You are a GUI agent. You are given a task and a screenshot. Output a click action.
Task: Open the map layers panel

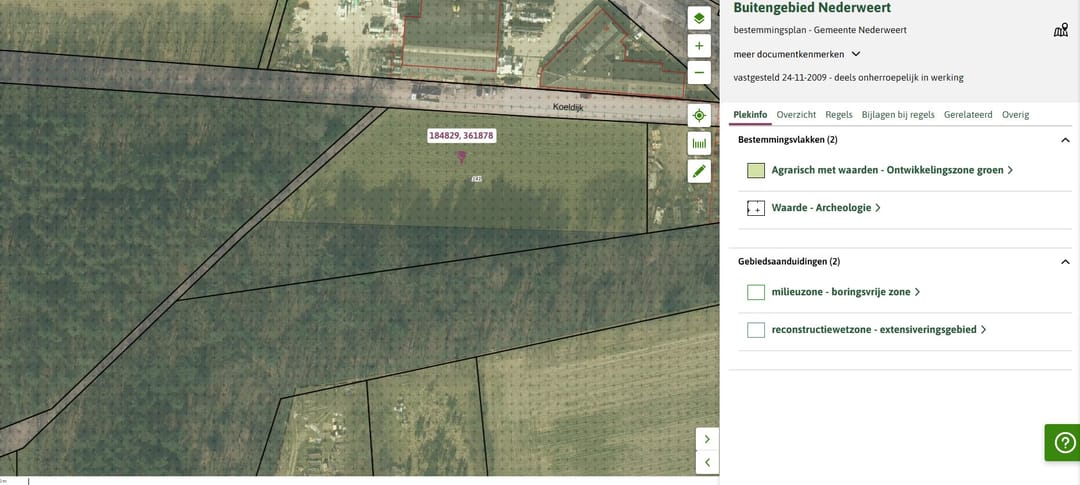pyautogui.click(x=699, y=19)
